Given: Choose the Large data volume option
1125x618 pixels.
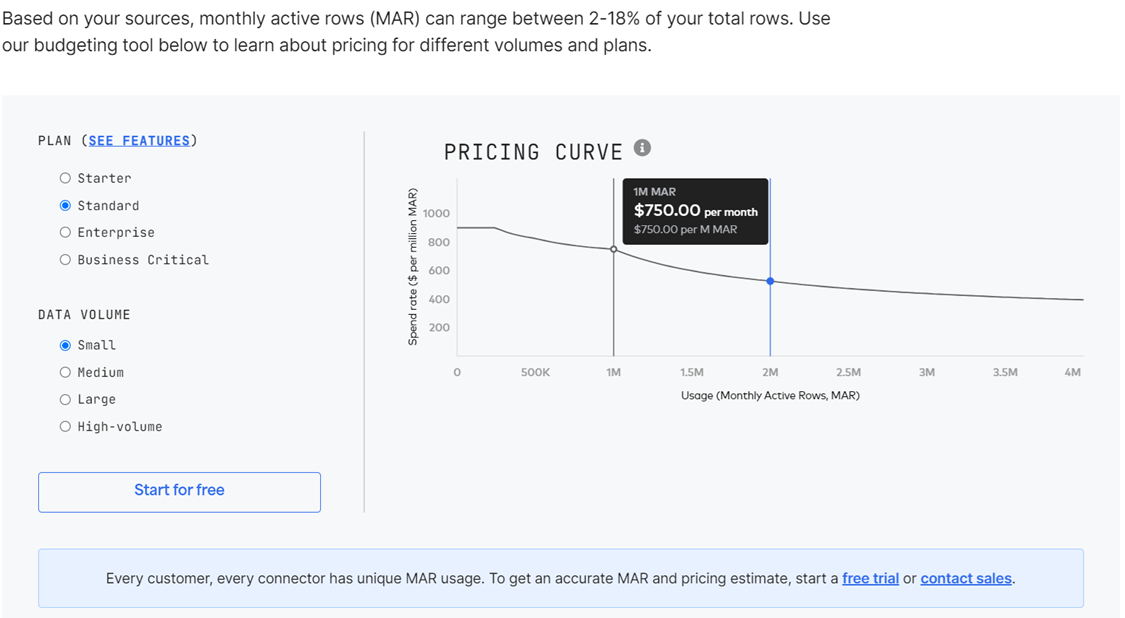Looking at the screenshot, I should pyautogui.click(x=65, y=399).
